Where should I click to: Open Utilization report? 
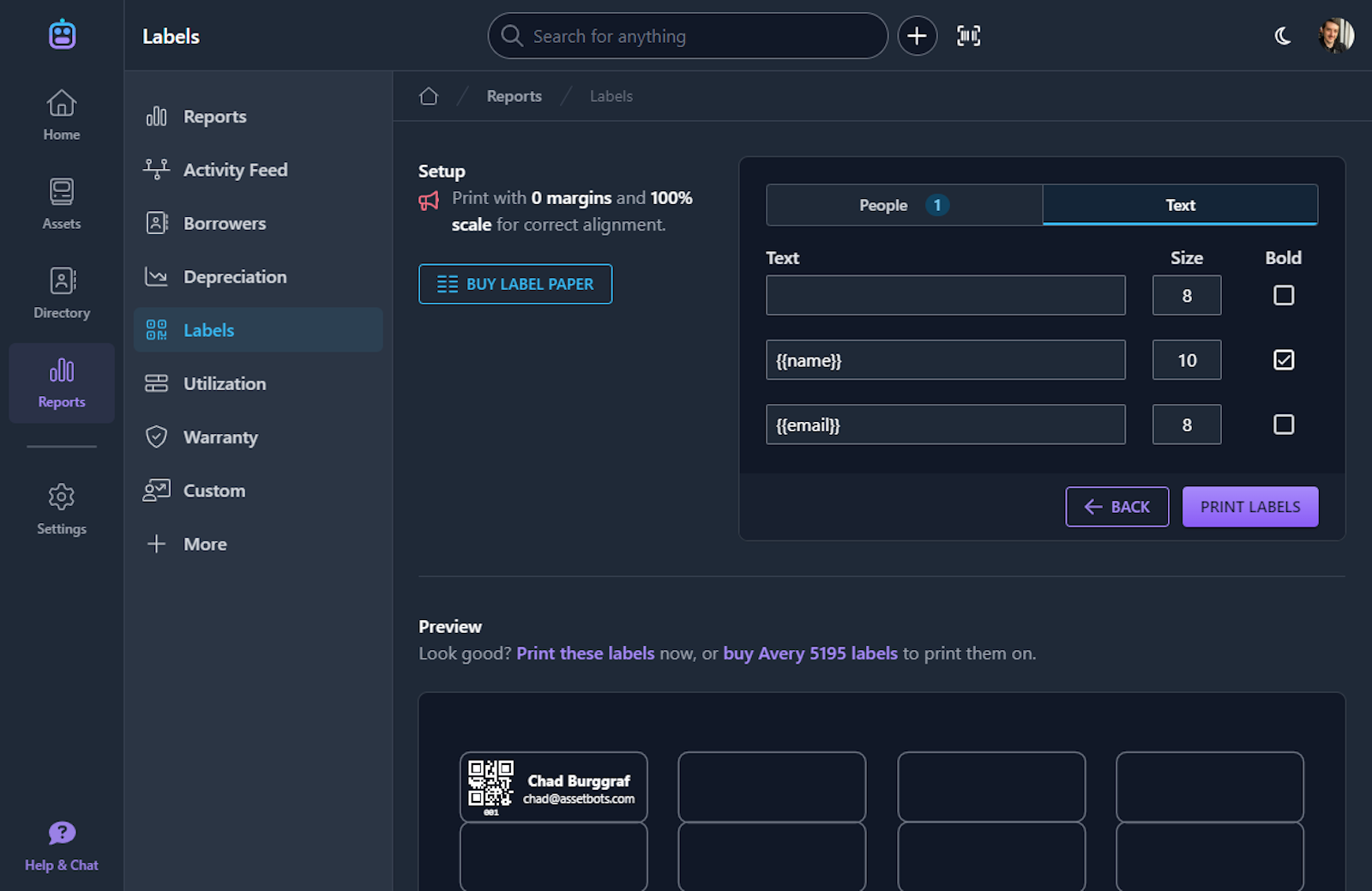pos(258,383)
